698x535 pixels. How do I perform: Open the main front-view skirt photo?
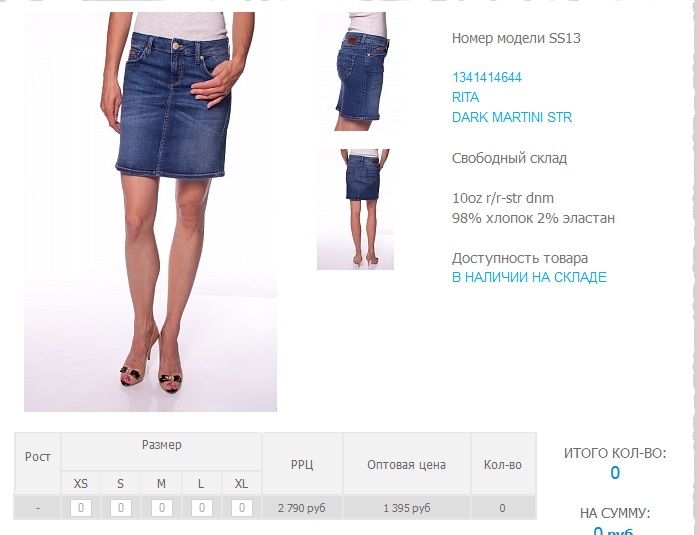pyautogui.click(x=150, y=212)
